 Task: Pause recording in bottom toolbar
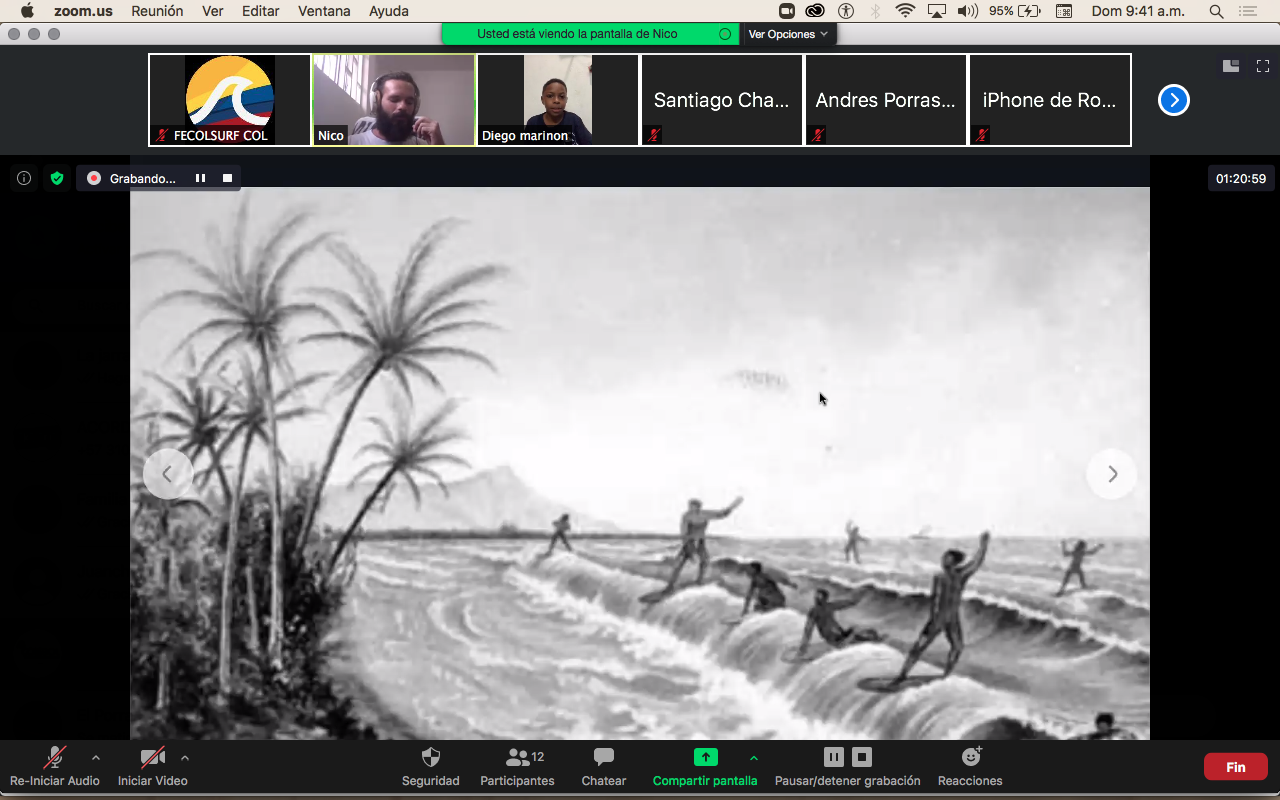pos(834,757)
